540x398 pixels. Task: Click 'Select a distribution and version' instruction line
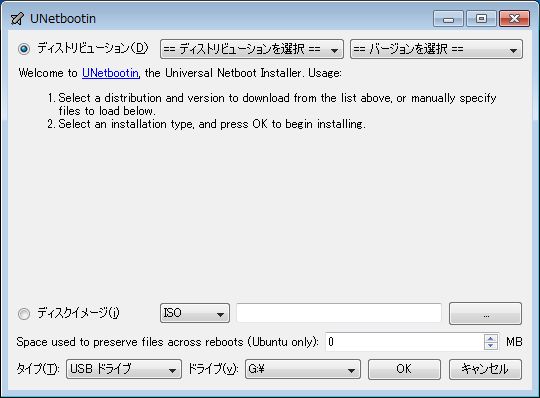pyautogui.click(x=272, y=105)
